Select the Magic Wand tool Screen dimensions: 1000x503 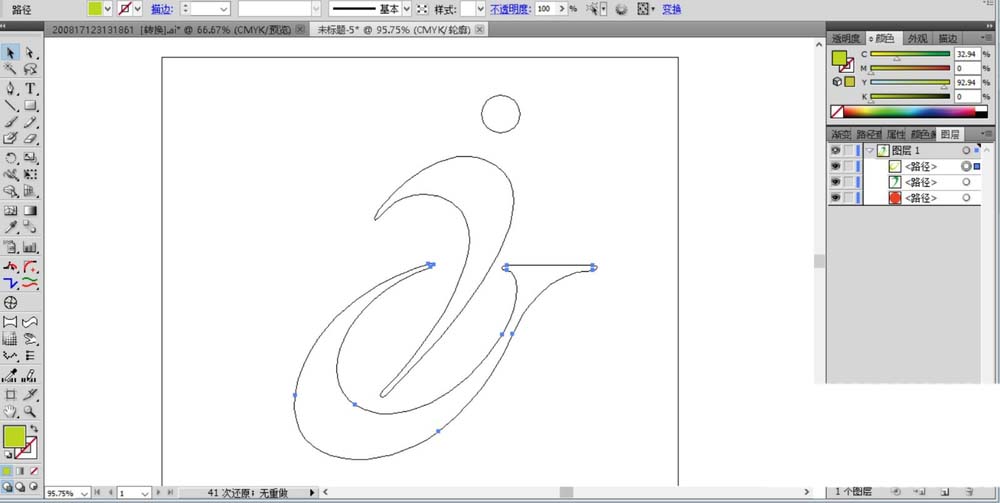[x=11, y=69]
